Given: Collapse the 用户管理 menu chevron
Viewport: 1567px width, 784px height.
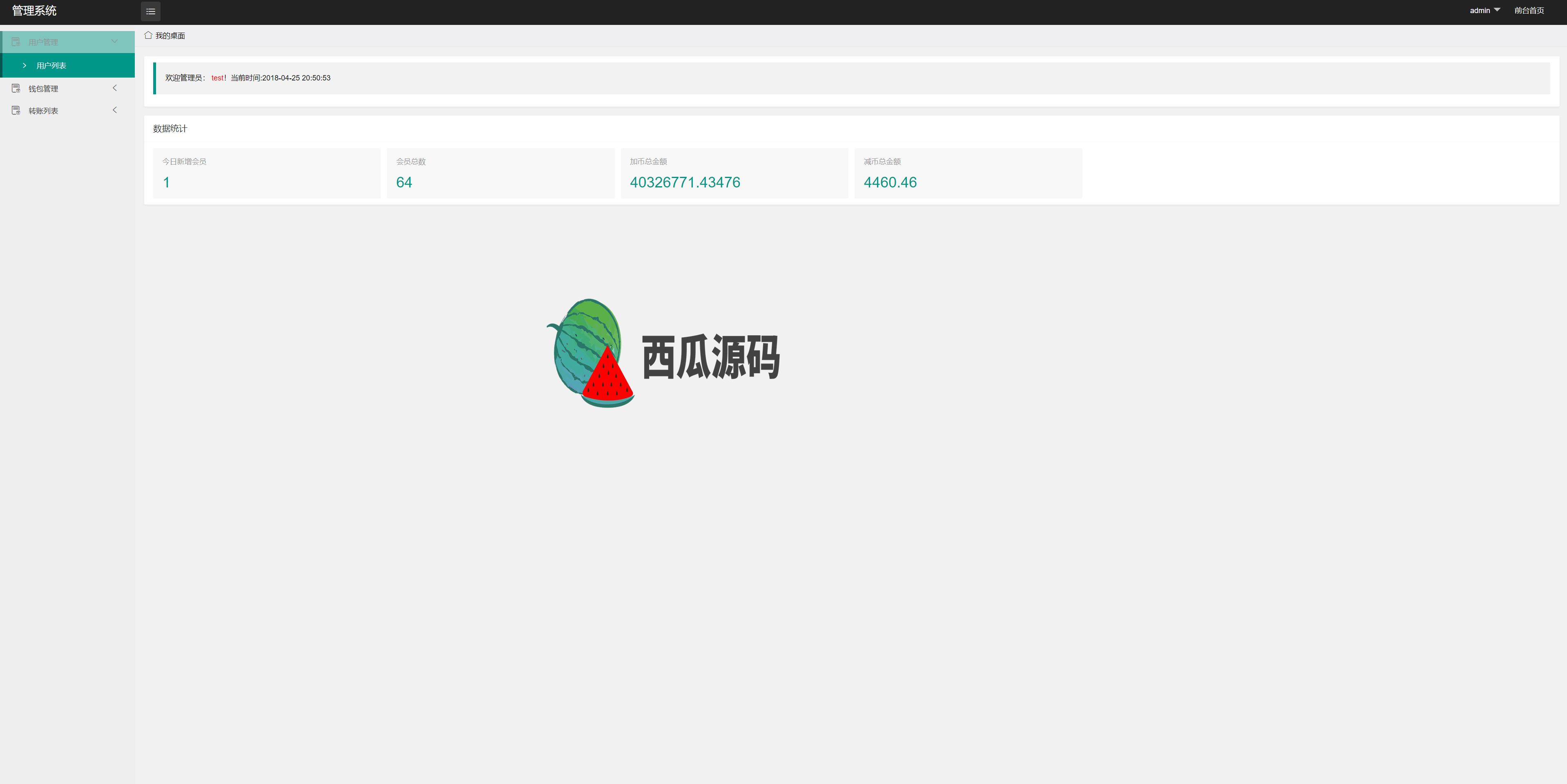Looking at the screenshot, I should click(114, 41).
